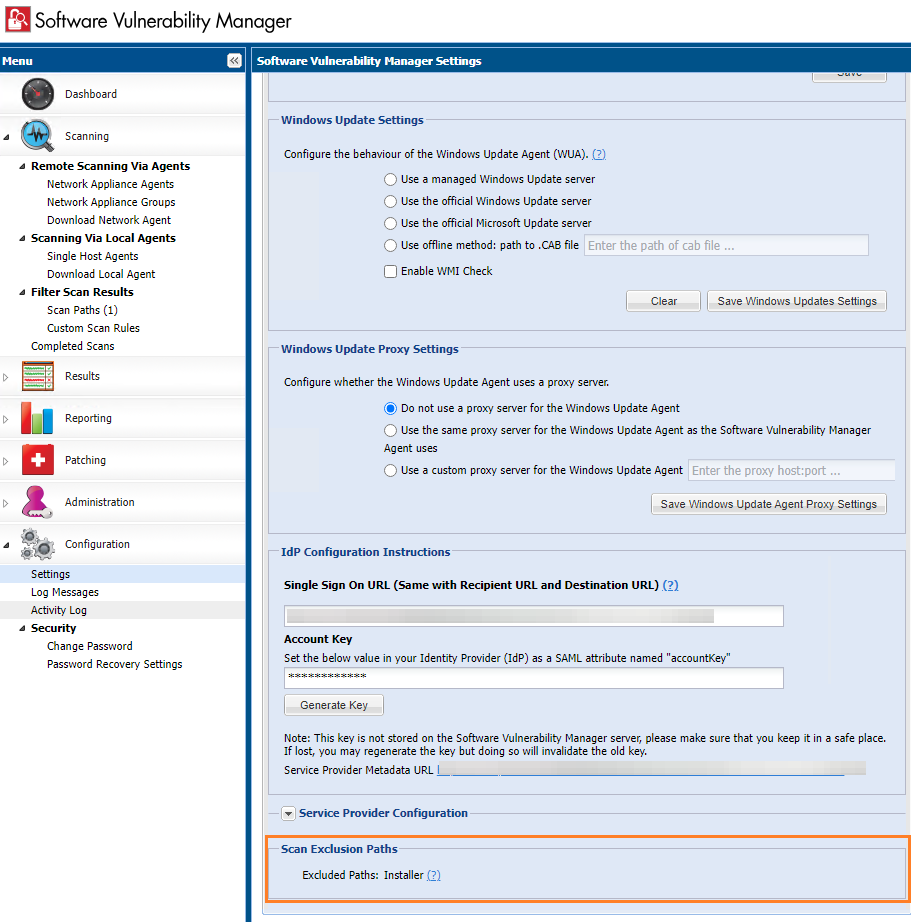Open Single Host Agents
The image size is (912, 922).
coord(92,256)
